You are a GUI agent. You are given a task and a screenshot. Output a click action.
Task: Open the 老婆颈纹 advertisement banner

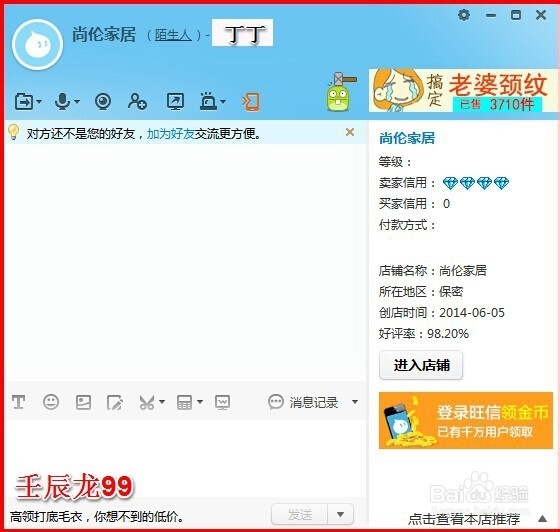pyautogui.click(x=463, y=90)
